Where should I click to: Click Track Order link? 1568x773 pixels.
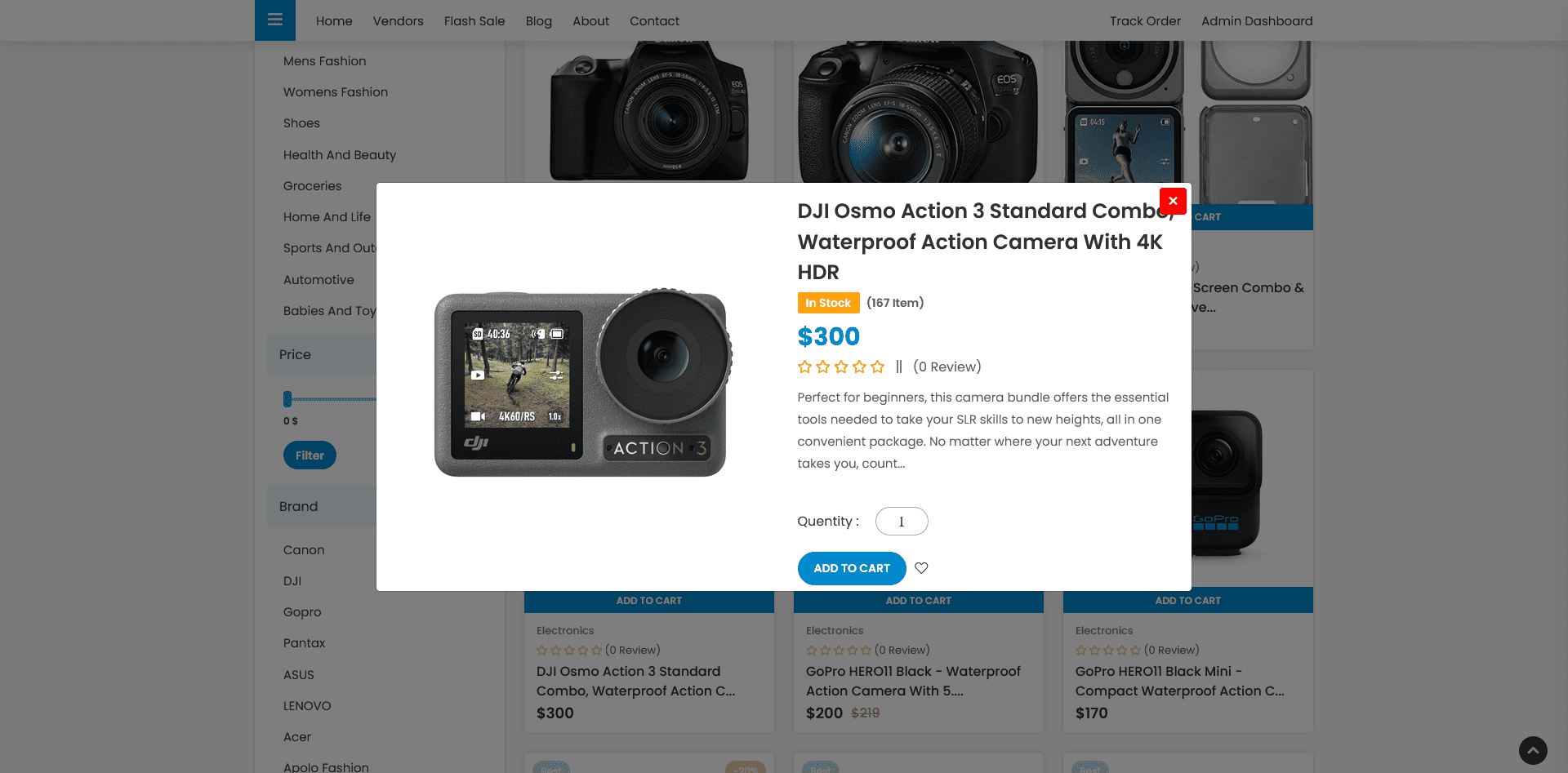[1145, 21]
